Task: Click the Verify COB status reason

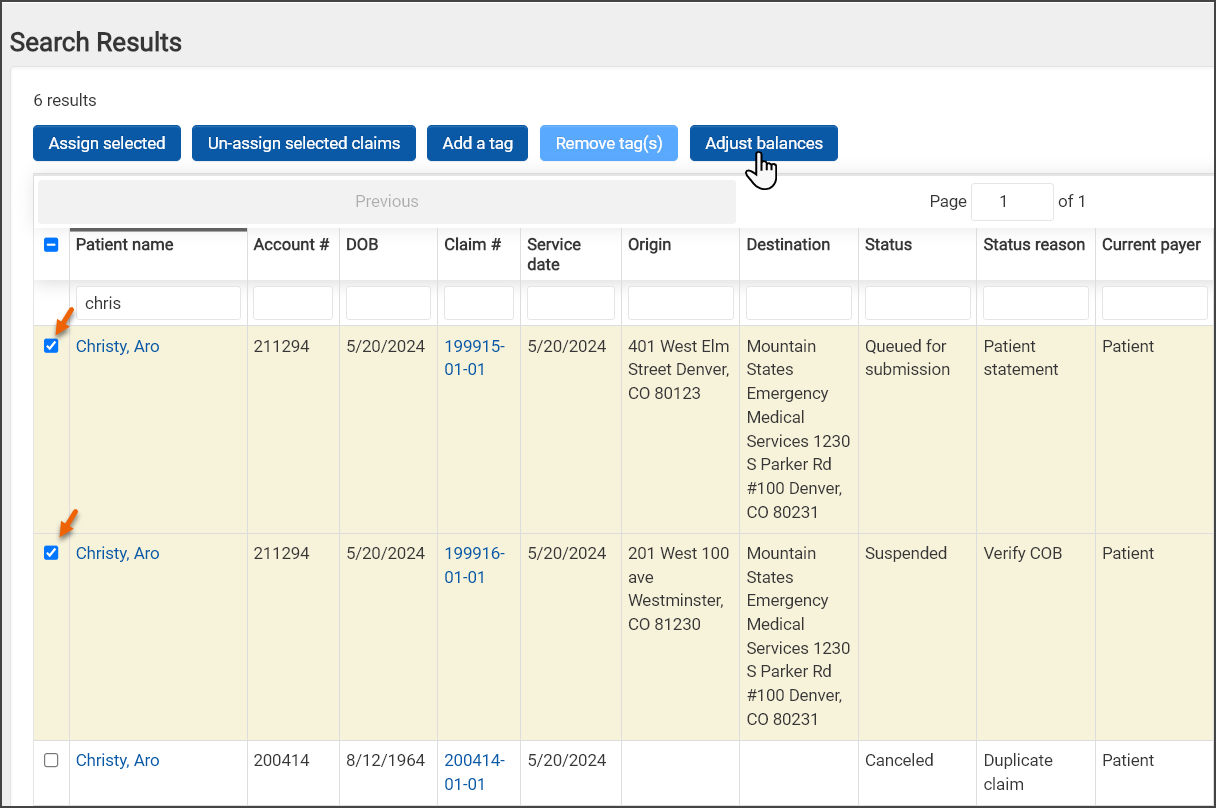Action: click(1023, 553)
